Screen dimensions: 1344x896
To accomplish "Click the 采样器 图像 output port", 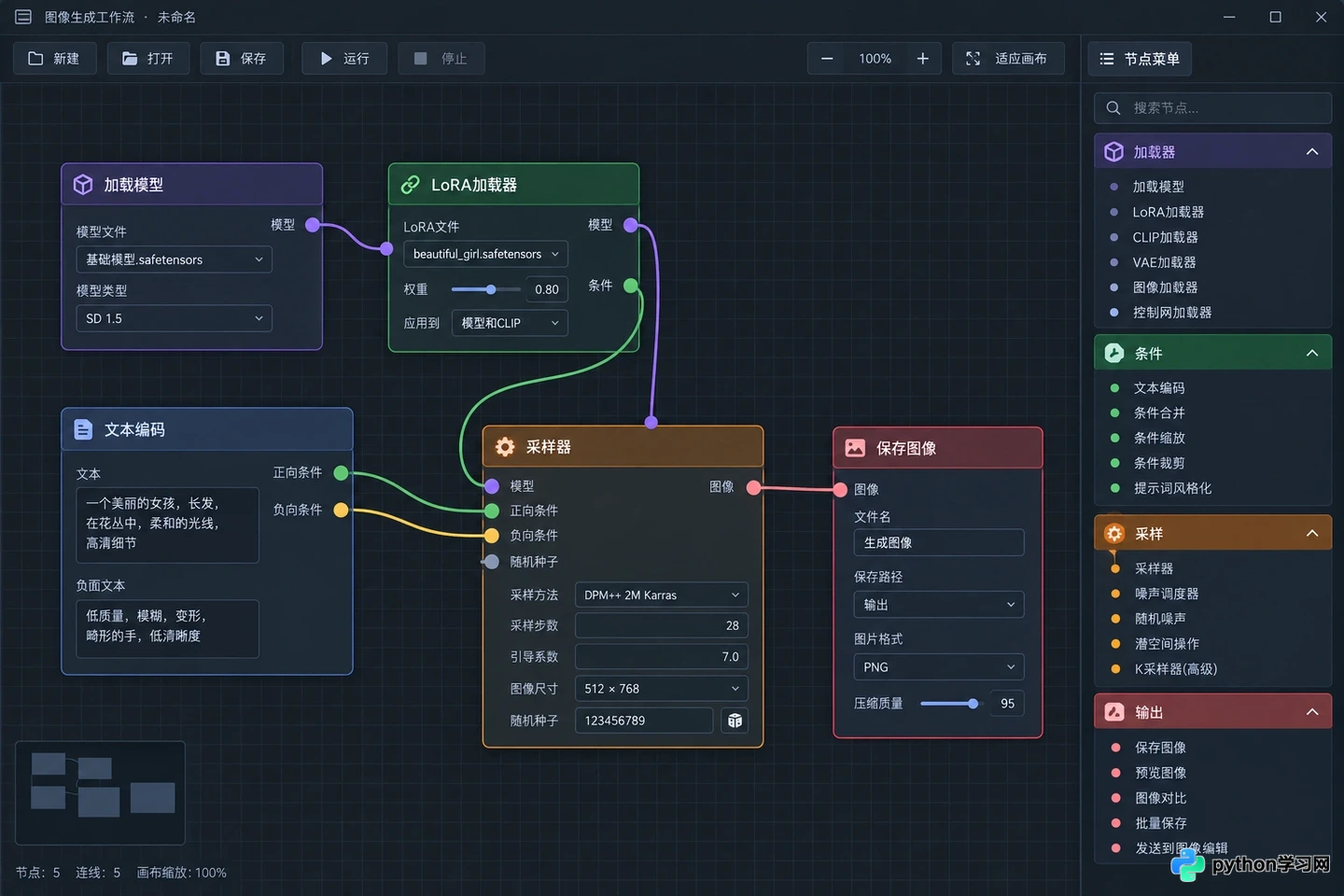I will tap(754, 487).
